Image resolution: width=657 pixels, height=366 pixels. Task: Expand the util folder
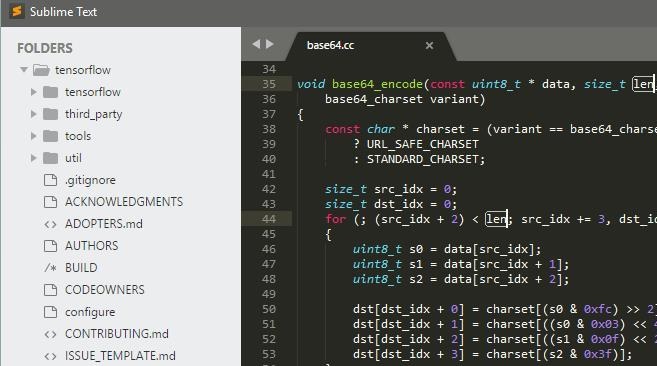(x=34, y=158)
